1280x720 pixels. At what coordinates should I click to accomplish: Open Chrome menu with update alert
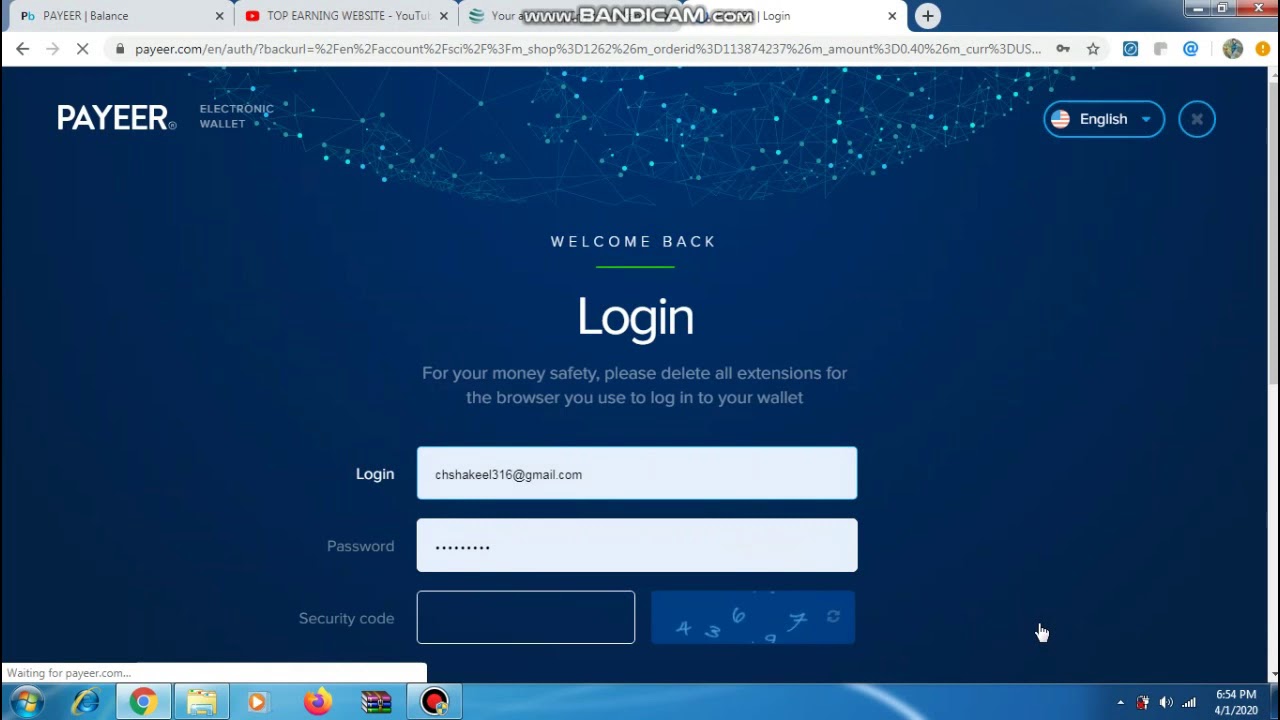click(1262, 48)
